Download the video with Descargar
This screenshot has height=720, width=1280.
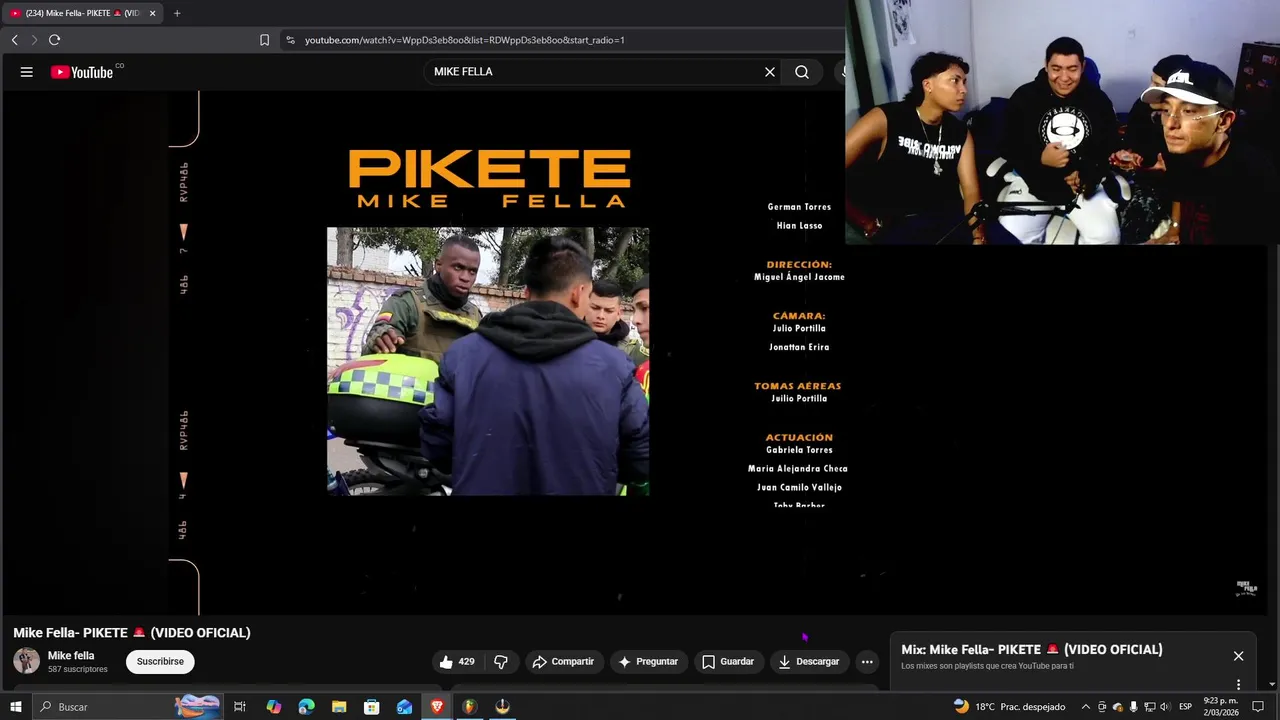[809, 661]
